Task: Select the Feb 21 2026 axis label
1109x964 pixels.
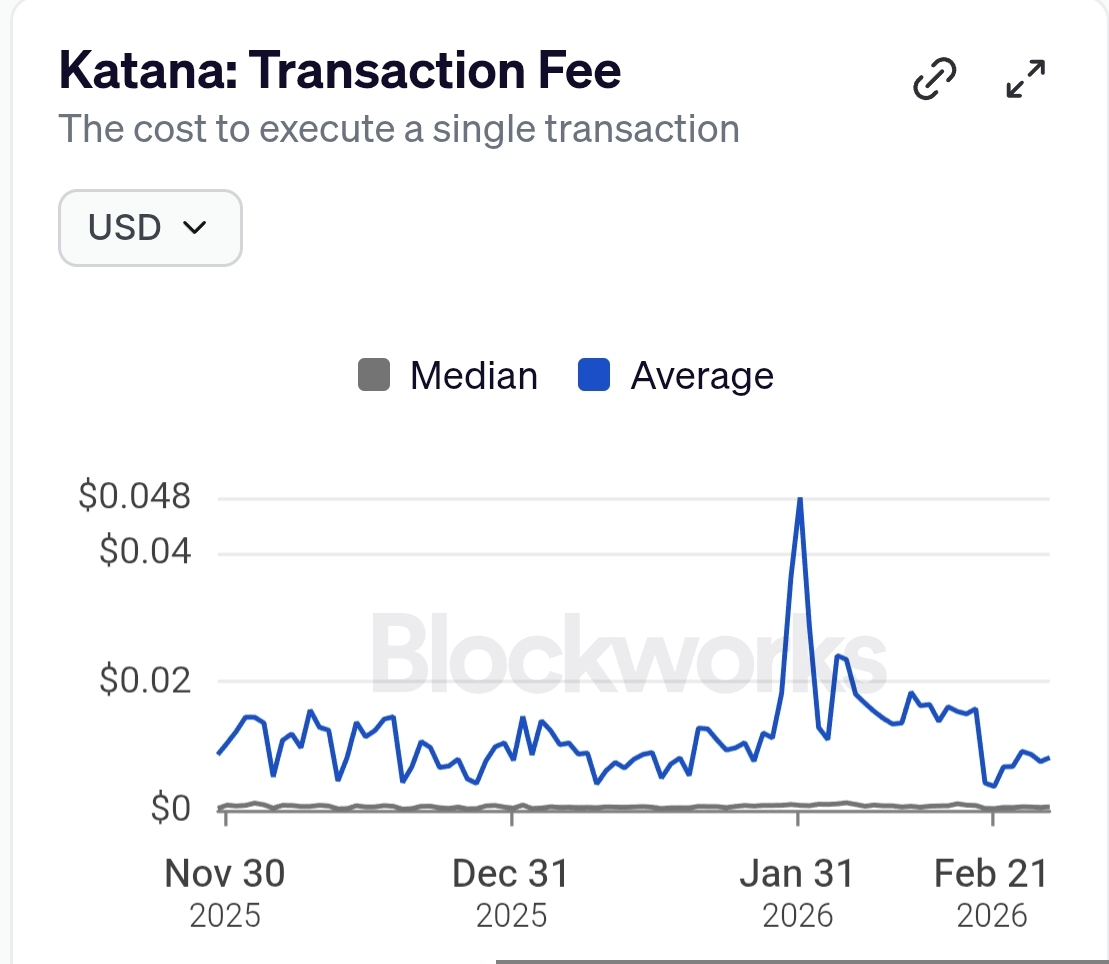Action: (991, 888)
